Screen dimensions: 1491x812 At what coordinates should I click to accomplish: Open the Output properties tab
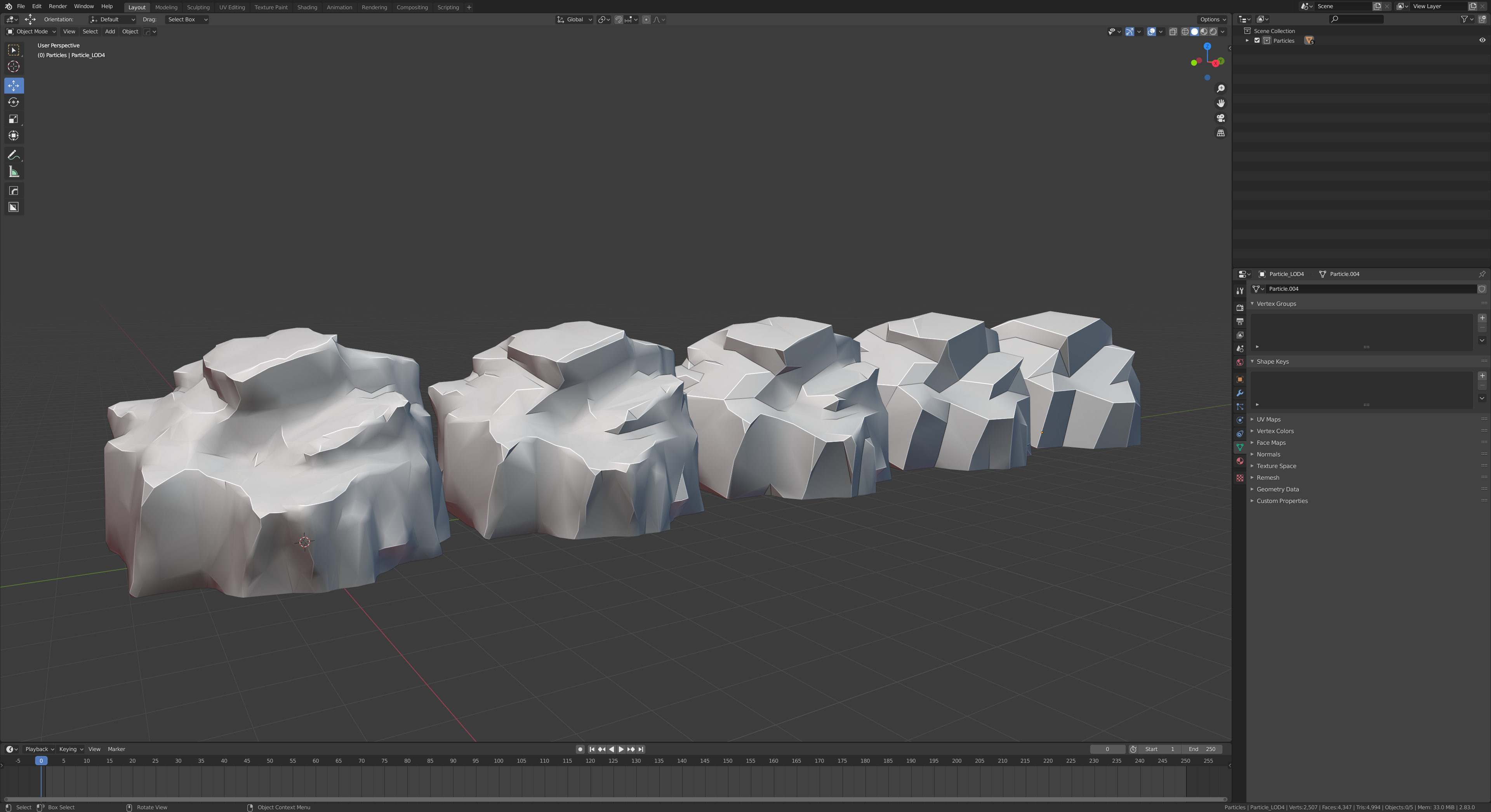tap(1240, 322)
